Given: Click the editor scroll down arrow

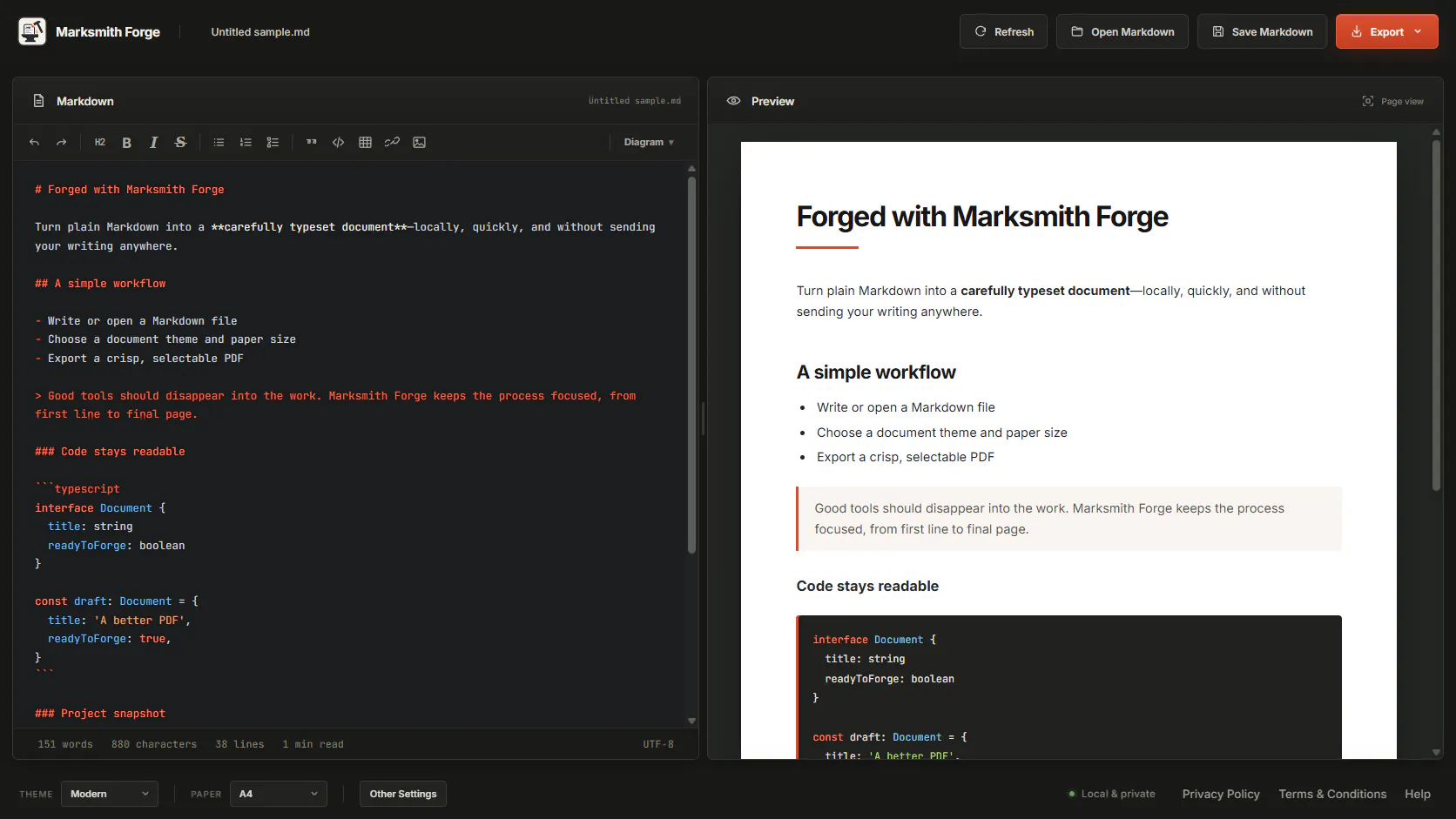Looking at the screenshot, I should click(x=691, y=721).
